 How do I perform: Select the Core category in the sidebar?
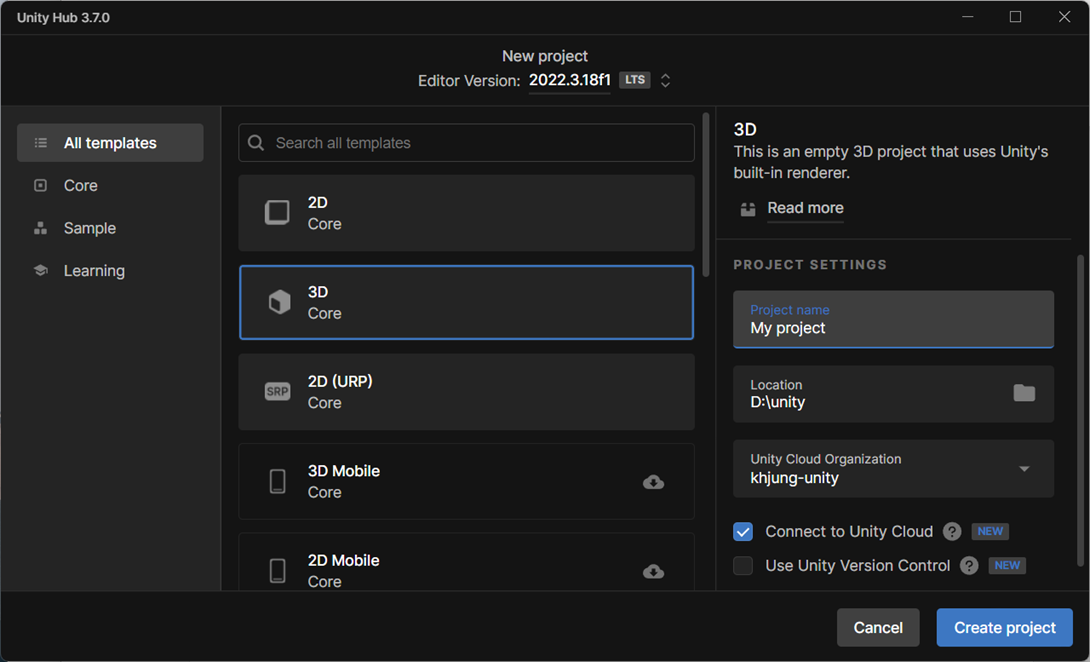(81, 186)
